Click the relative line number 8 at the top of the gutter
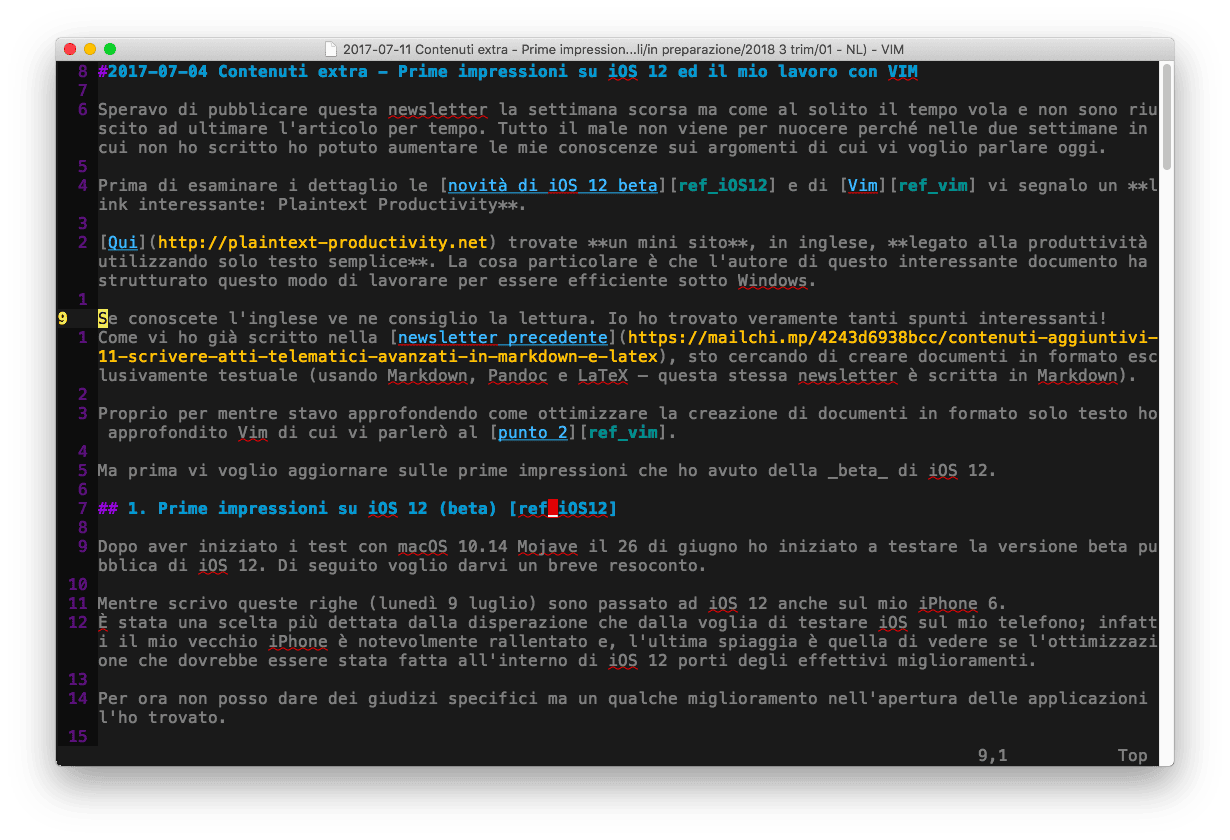This screenshot has width=1230, height=840. point(83,72)
